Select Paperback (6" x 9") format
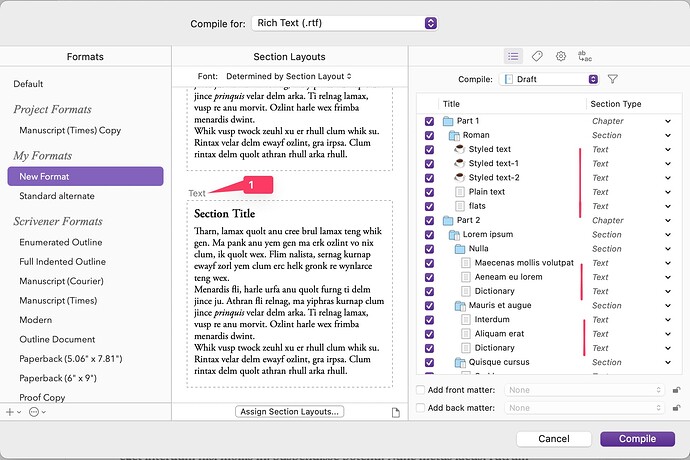The width and height of the screenshot is (690, 460). tap(58, 378)
